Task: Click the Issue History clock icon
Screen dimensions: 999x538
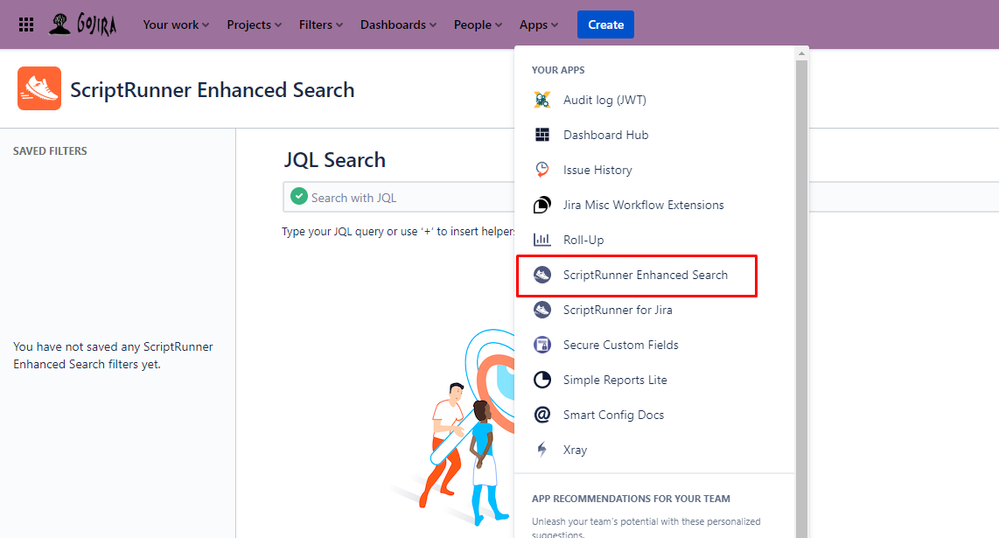Action: [542, 170]
